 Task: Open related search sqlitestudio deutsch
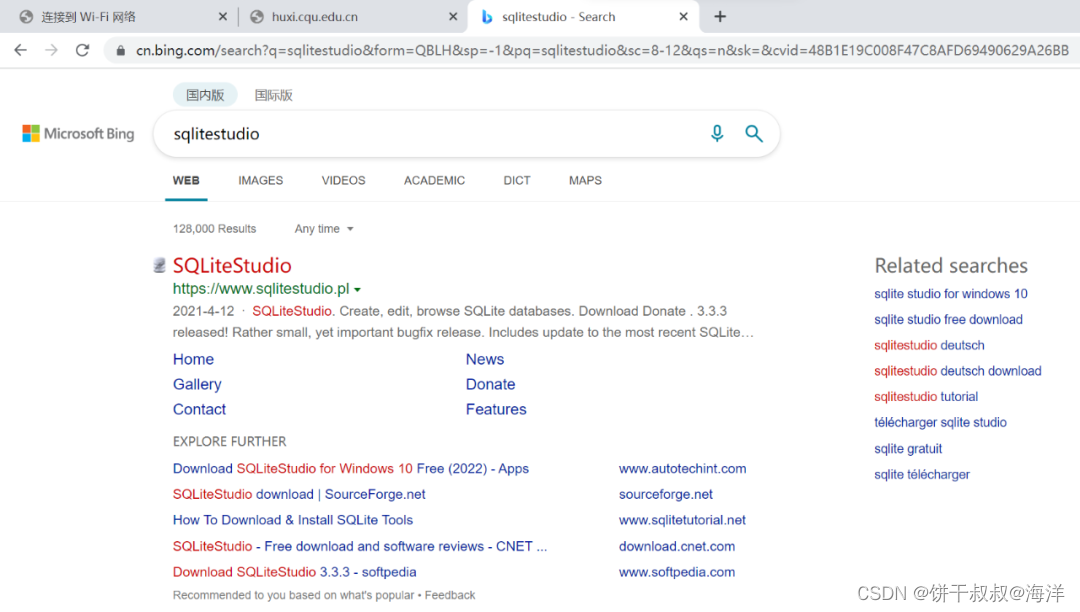pos(929,345)
